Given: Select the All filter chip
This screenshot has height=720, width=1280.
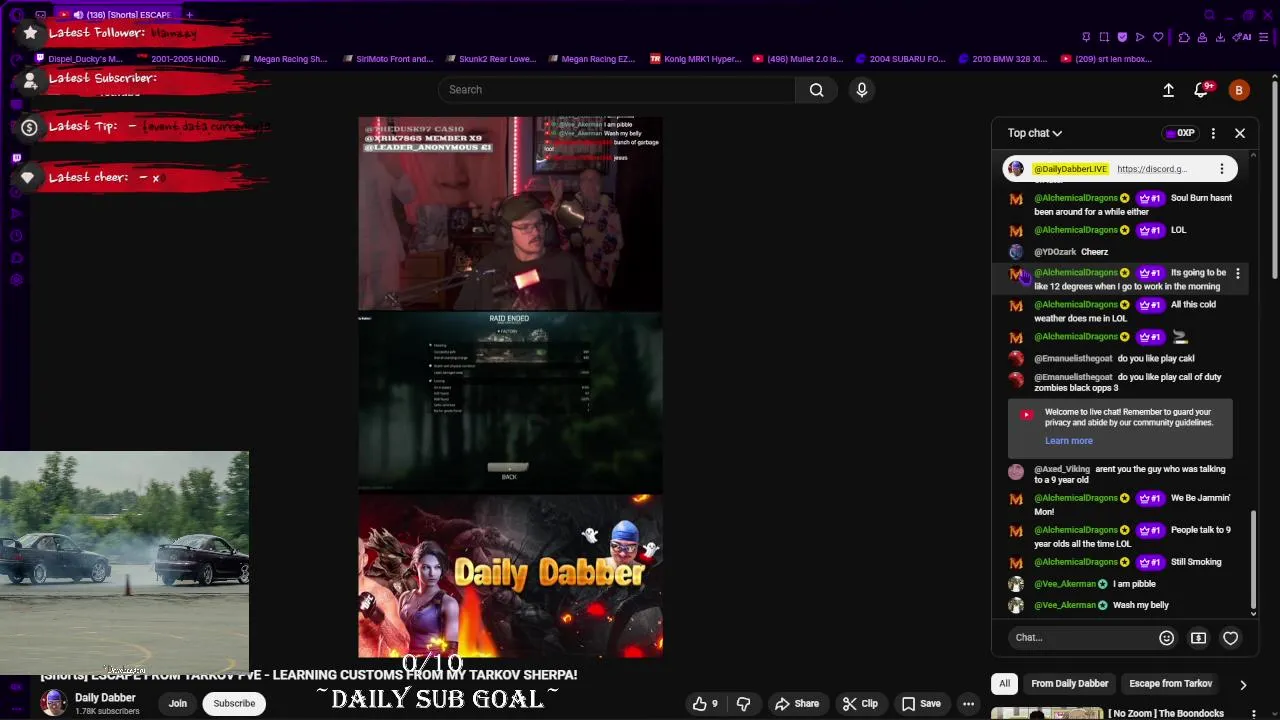Looking at the screenshot, I should coord(1004,684).
